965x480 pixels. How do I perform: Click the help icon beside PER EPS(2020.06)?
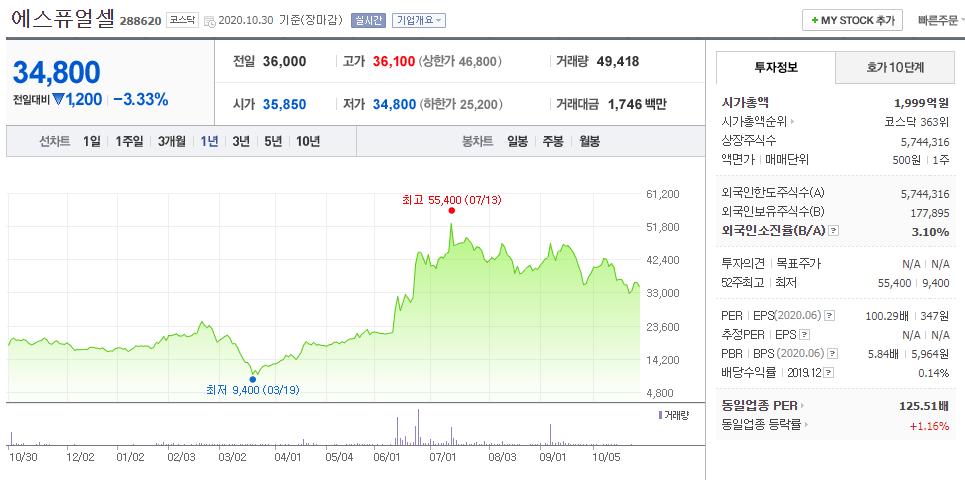[x=830, y=316]
